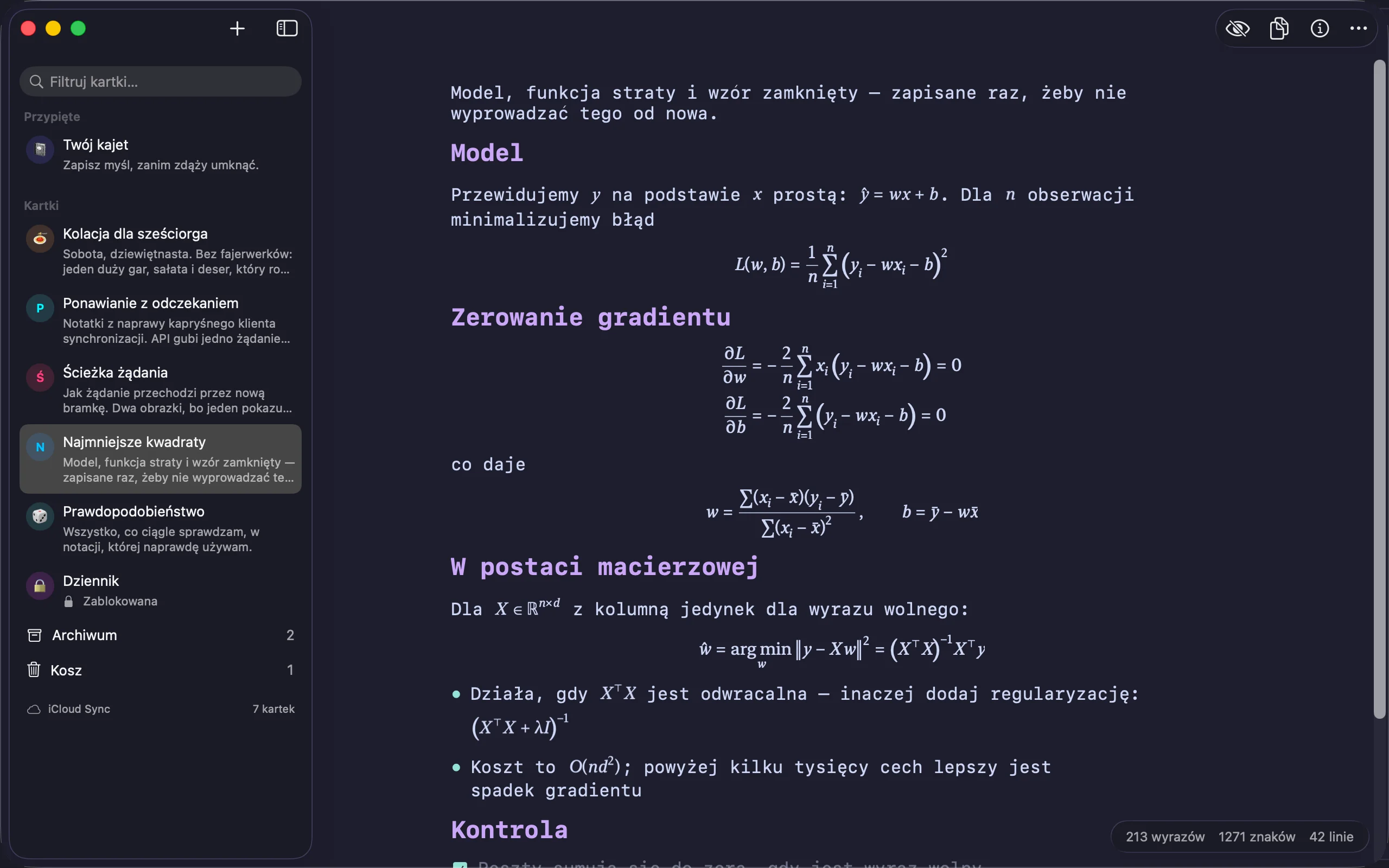Click the 213 wyrazów word count

pos(1165,837)
